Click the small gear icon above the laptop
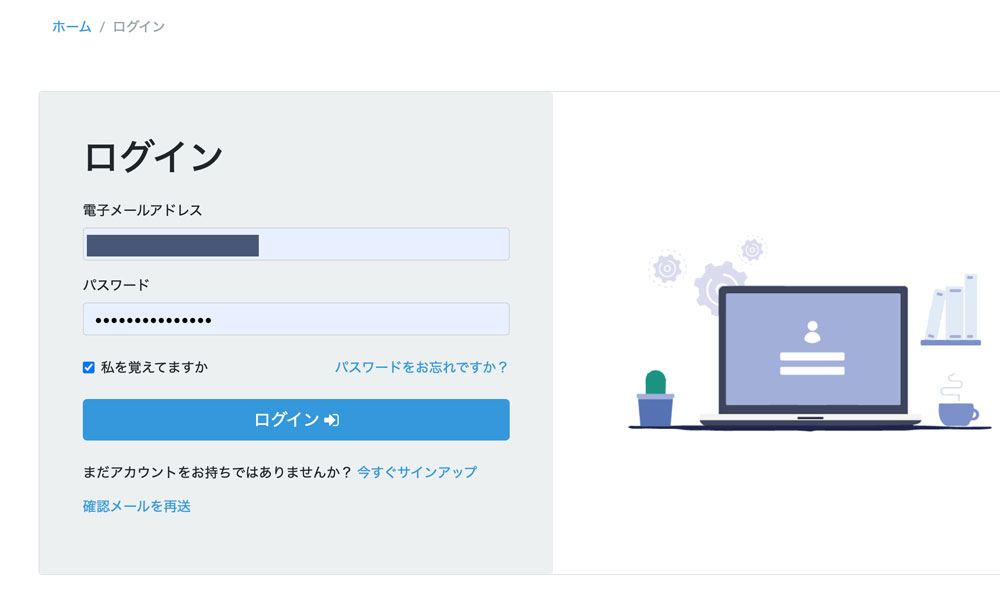The image size is (1000, 600). click(x=752, y=249)
